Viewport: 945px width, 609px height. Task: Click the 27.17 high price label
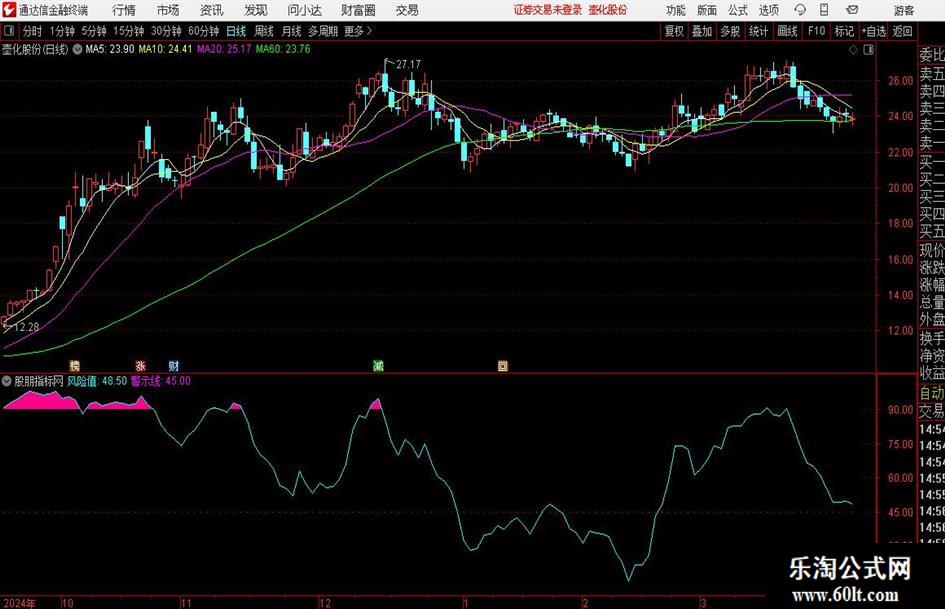(x=409, y=64)
